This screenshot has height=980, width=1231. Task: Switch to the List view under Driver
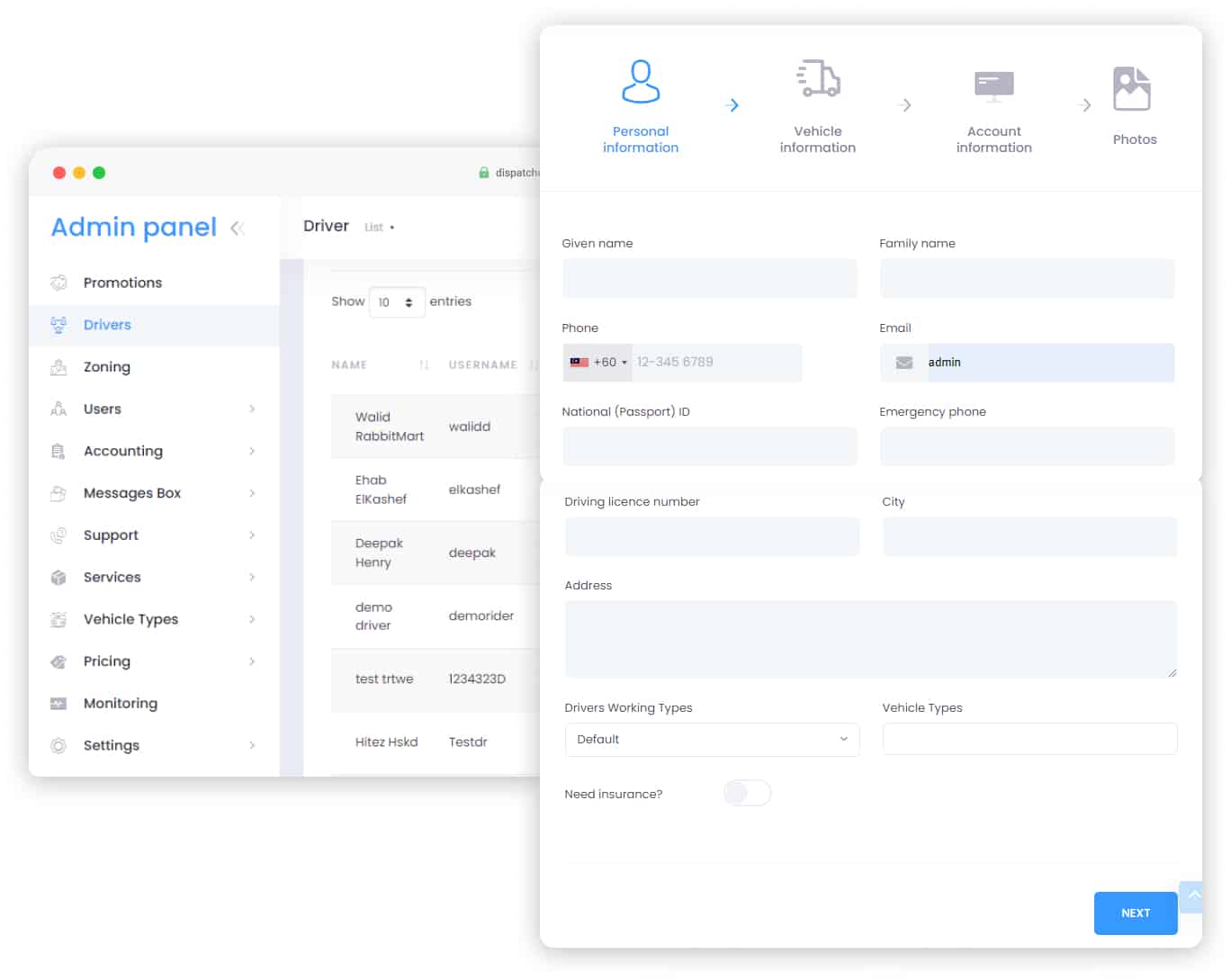(x=374, y=227)
